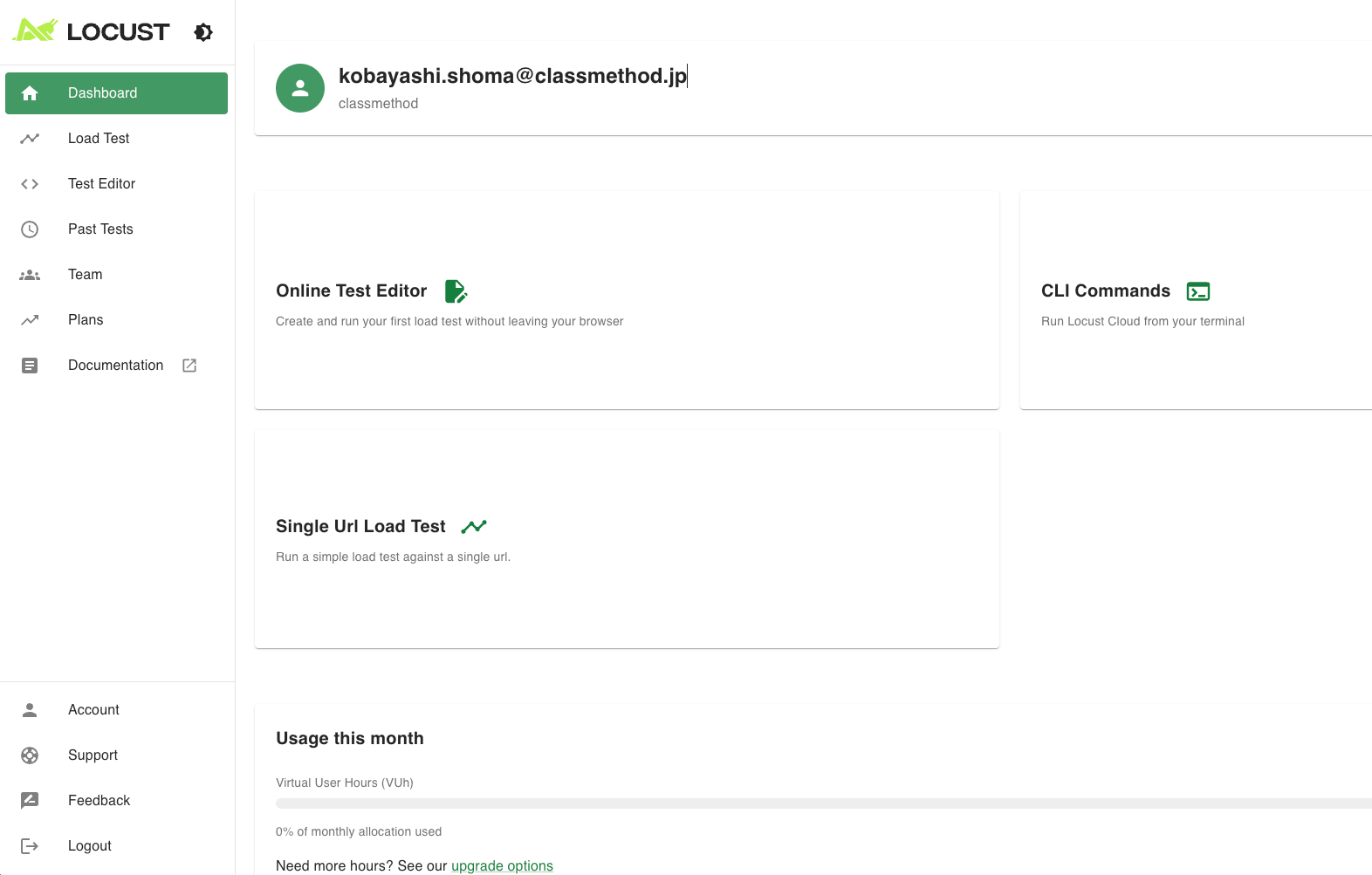The image size is (1372, 875).
Task: Click the Locust logo
Action: pos(91,31)
